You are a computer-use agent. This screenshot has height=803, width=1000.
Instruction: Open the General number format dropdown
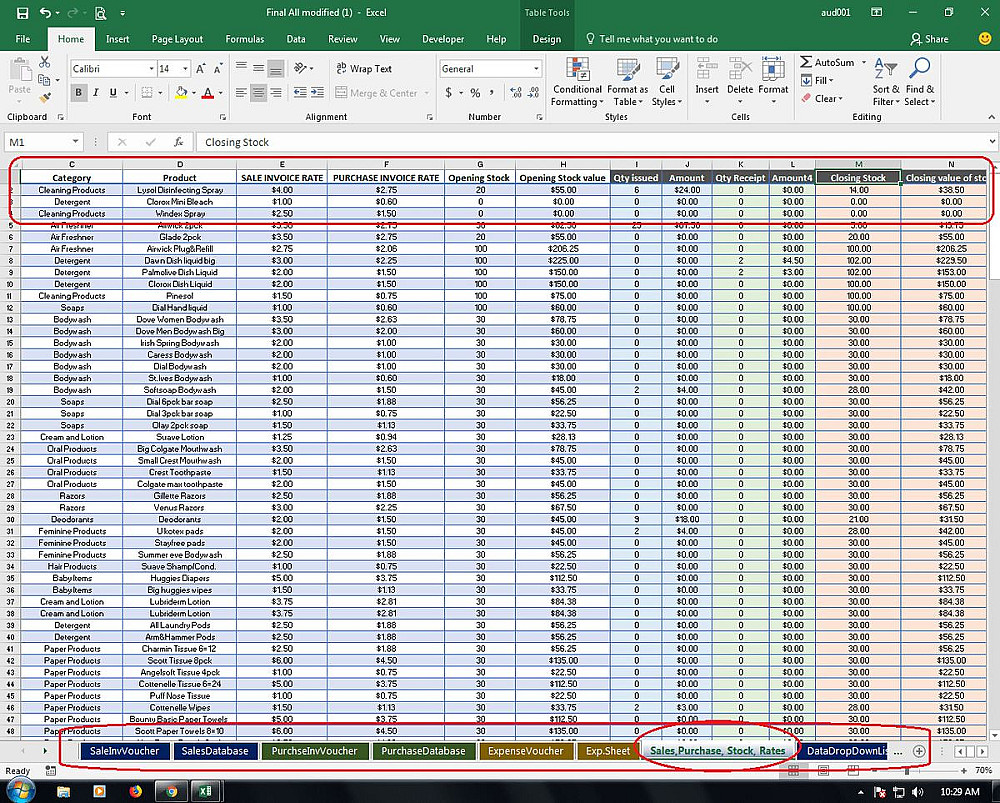point(536,69)
